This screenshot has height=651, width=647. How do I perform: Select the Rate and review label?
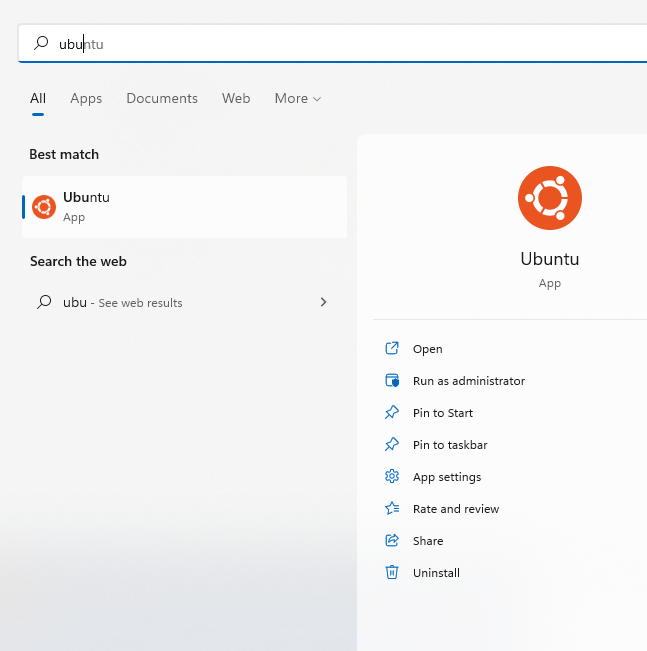[x=456, y=509]
